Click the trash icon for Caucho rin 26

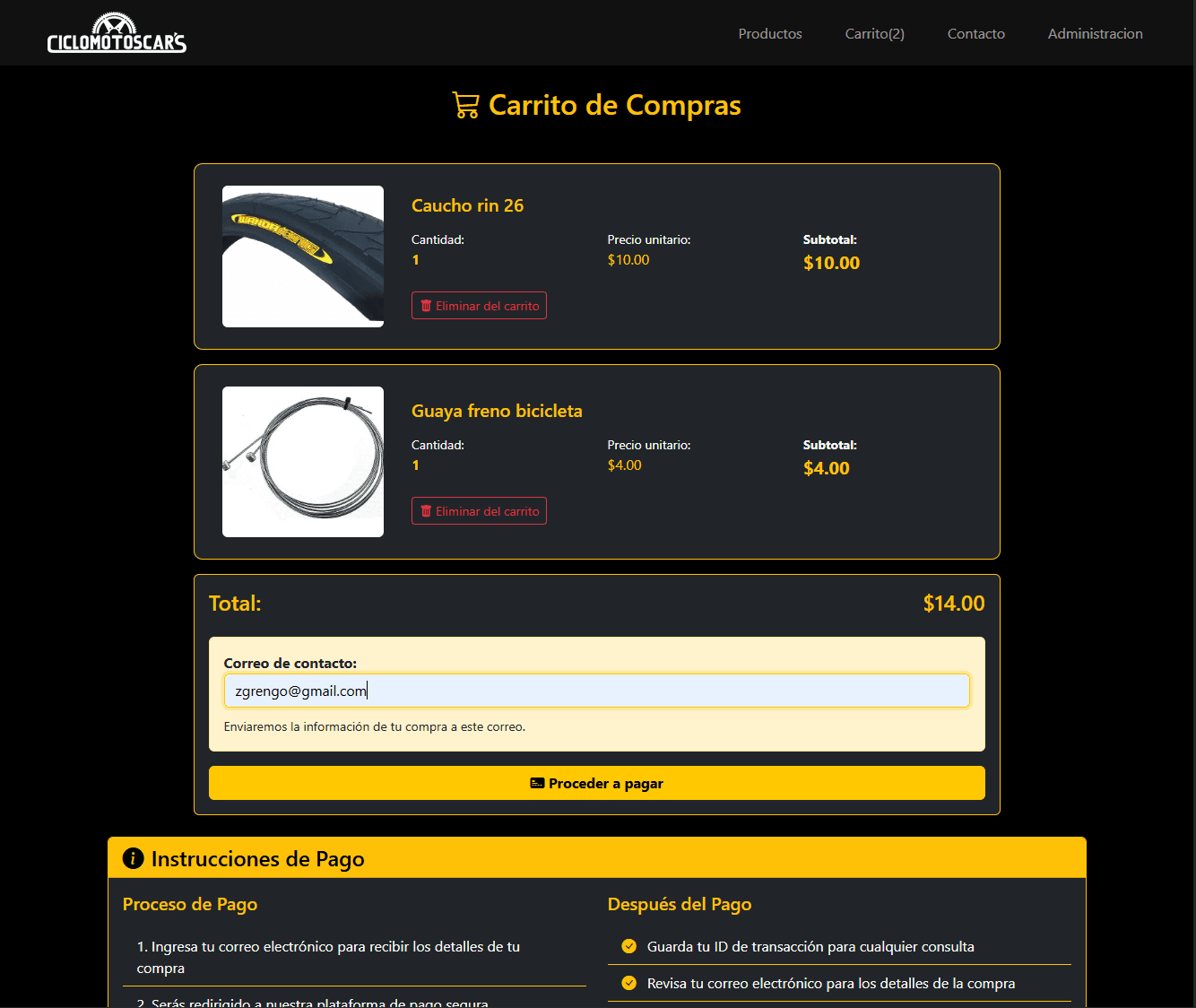click(426, 305)
